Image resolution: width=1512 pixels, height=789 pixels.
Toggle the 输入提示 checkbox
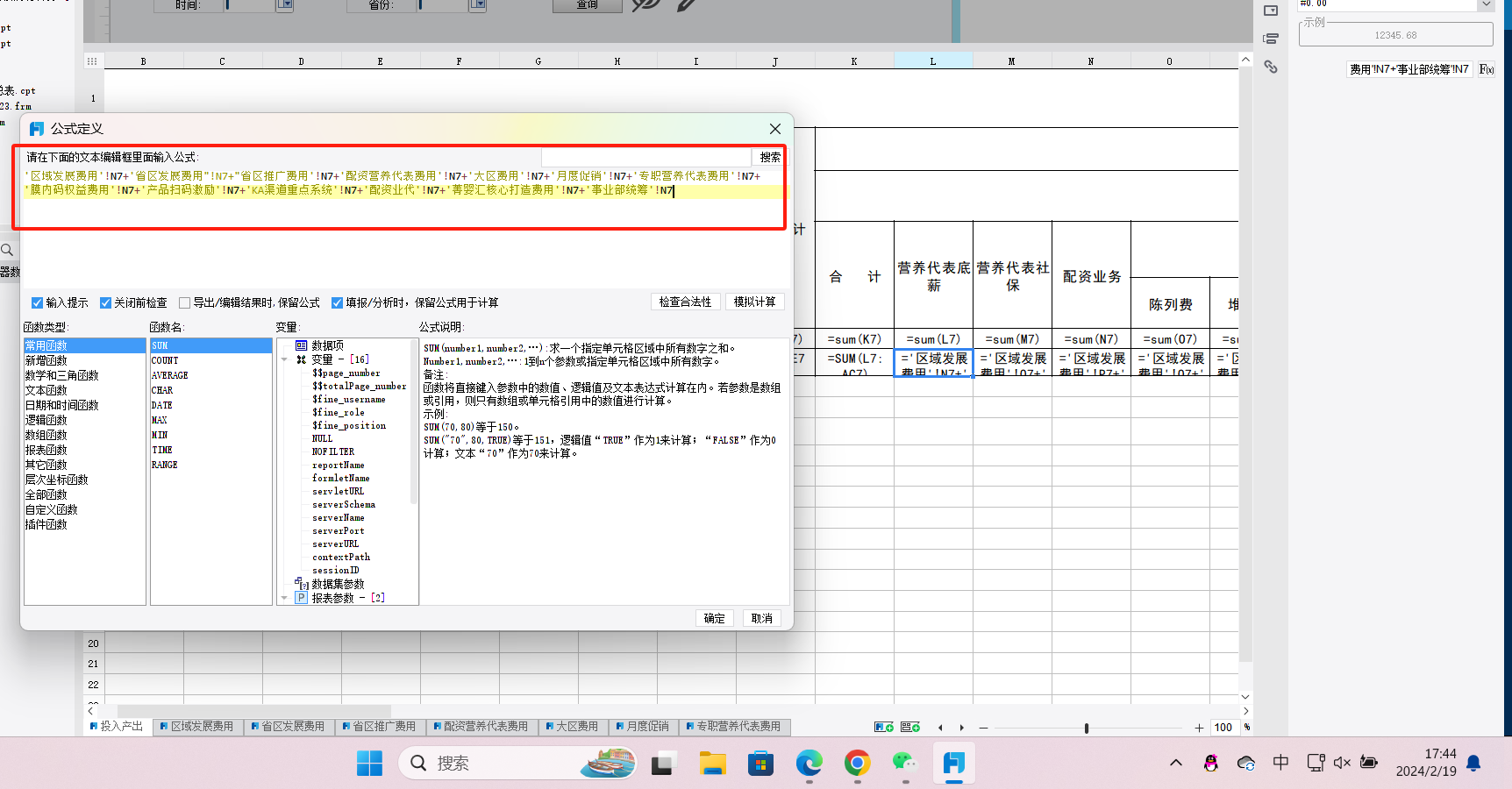click(37, 302)
